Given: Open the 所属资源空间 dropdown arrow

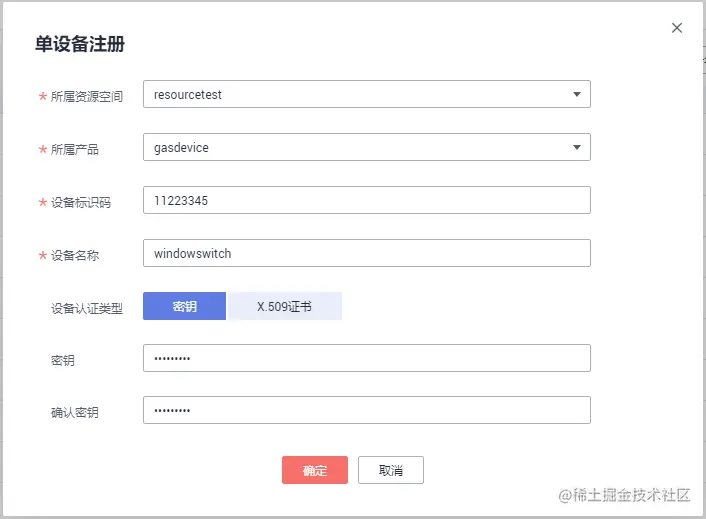Looking at the screenshot, I should tap(576, 94).
